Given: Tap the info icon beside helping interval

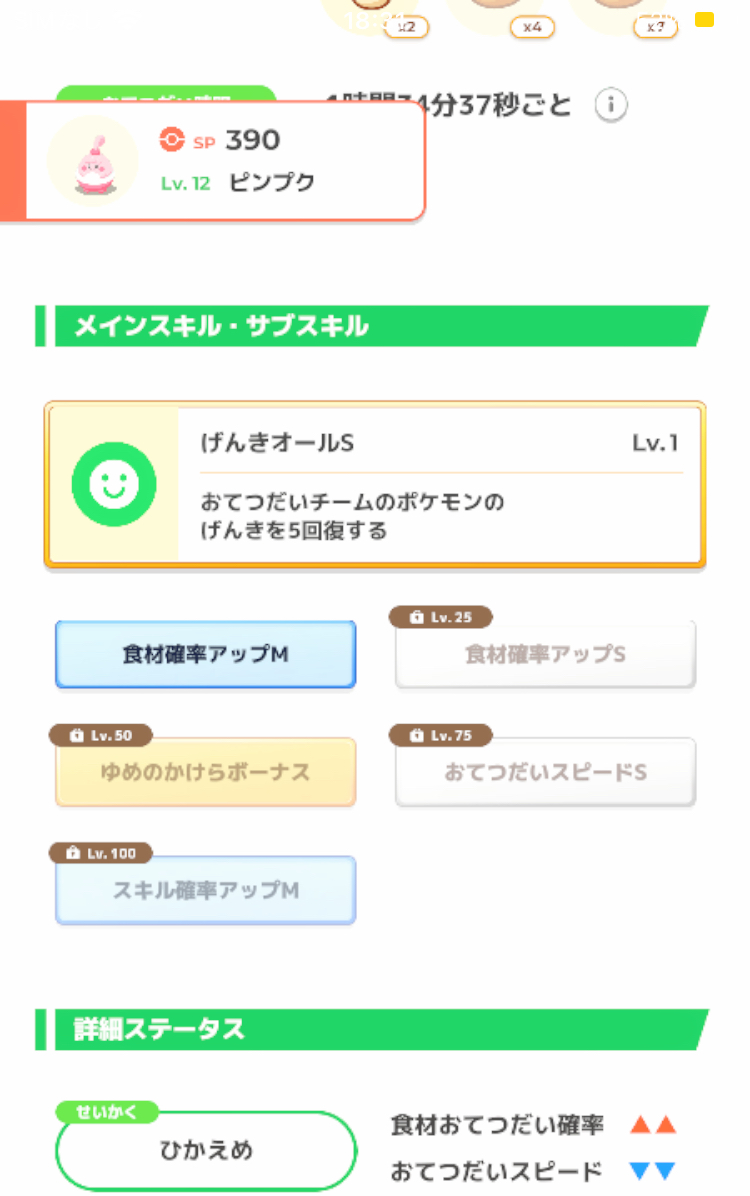Looking at the screenshot, I should coord(610,104).
